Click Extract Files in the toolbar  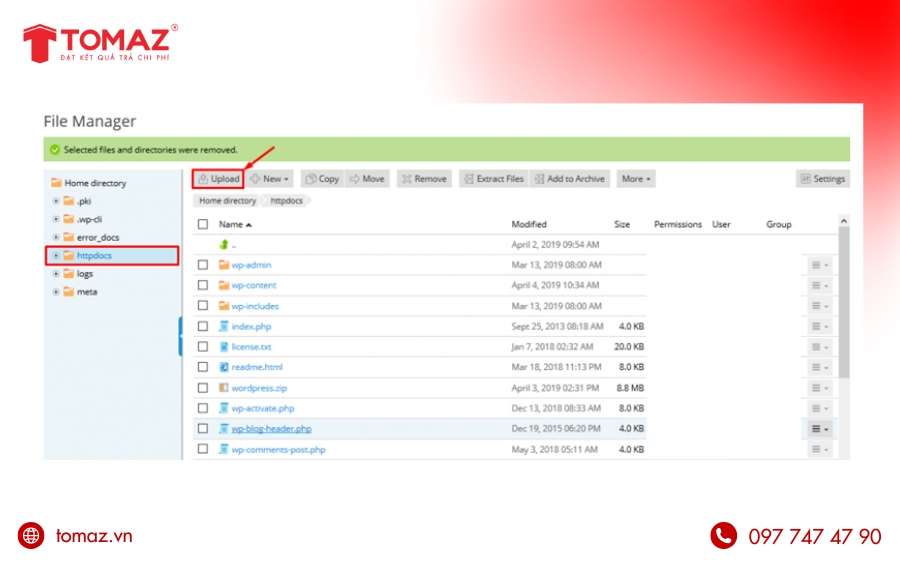coord(492,179)
